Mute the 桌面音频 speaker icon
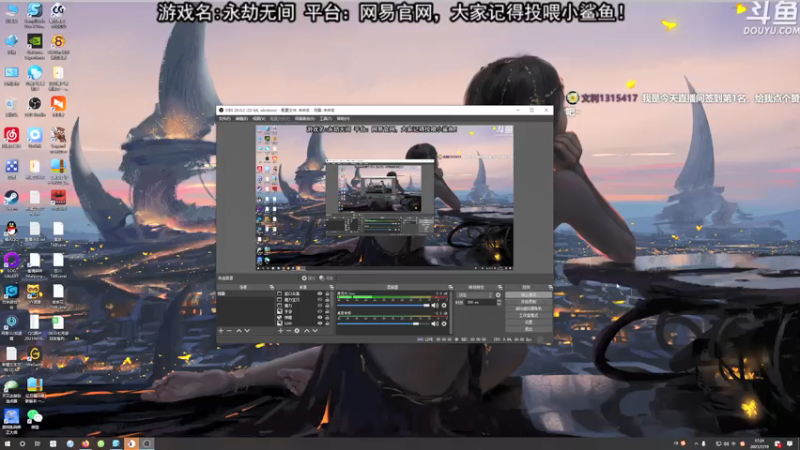The width and height of the screenshot is (800, 450). click(435, 323)
